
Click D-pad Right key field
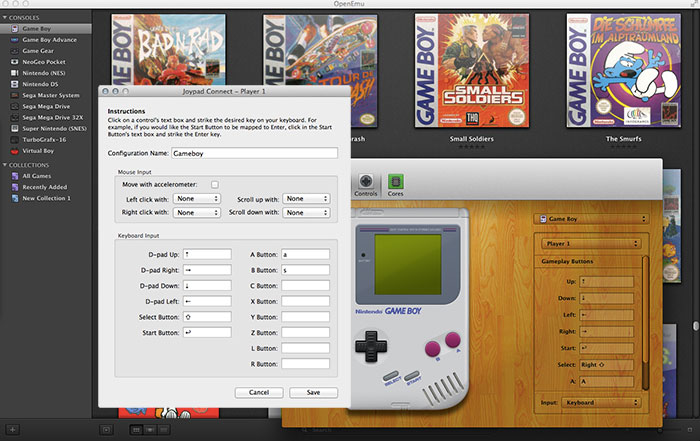tap(207, 270)
